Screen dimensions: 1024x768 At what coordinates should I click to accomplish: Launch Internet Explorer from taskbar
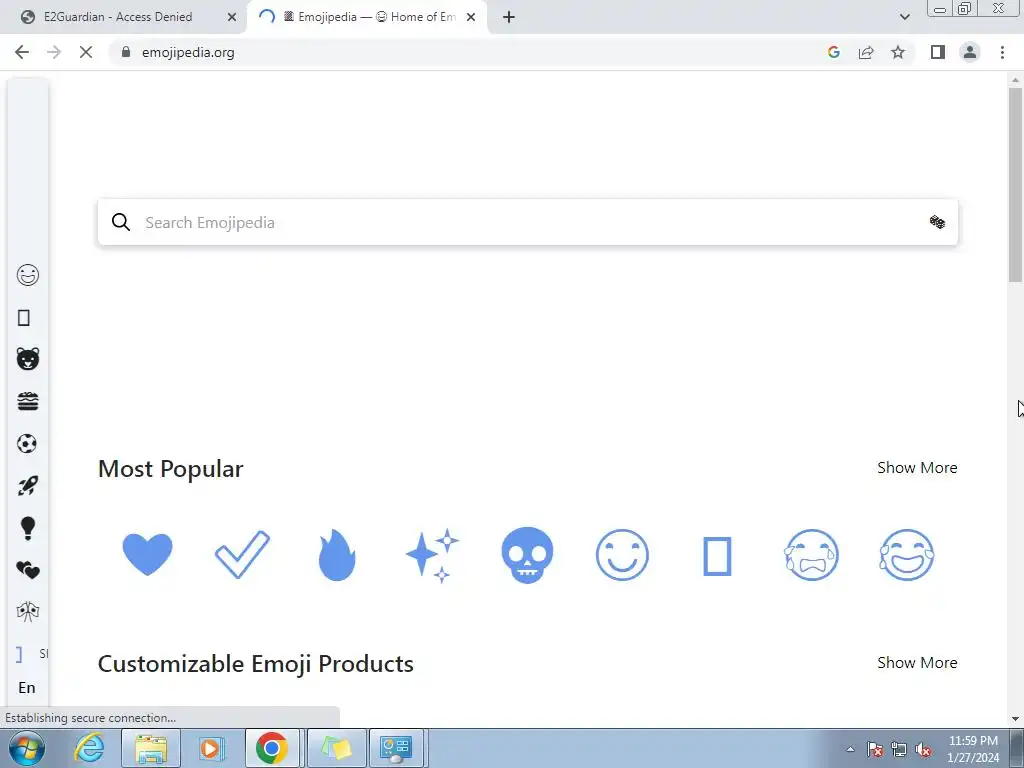pos(89,748)
